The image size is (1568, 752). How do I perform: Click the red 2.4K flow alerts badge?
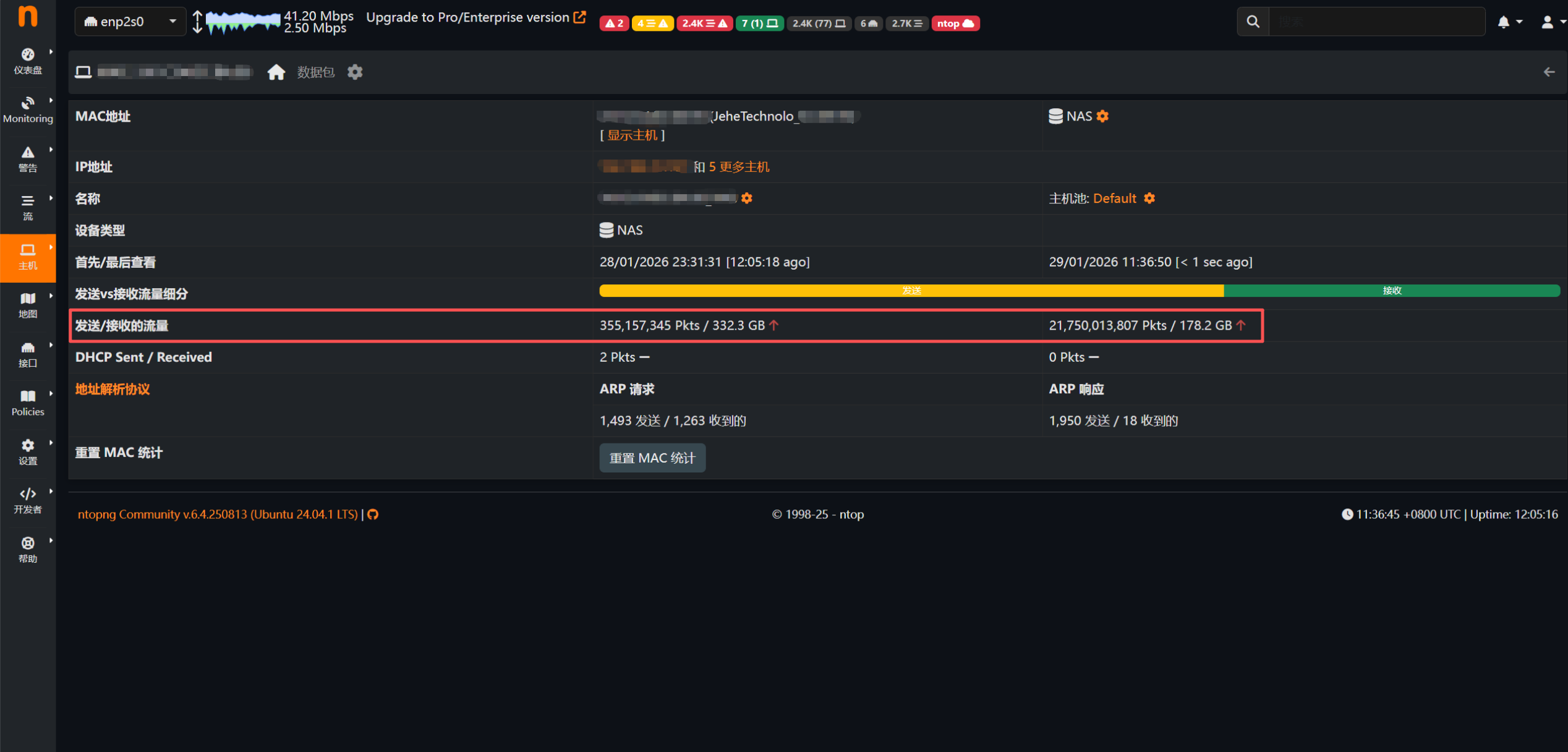(704, 23)
